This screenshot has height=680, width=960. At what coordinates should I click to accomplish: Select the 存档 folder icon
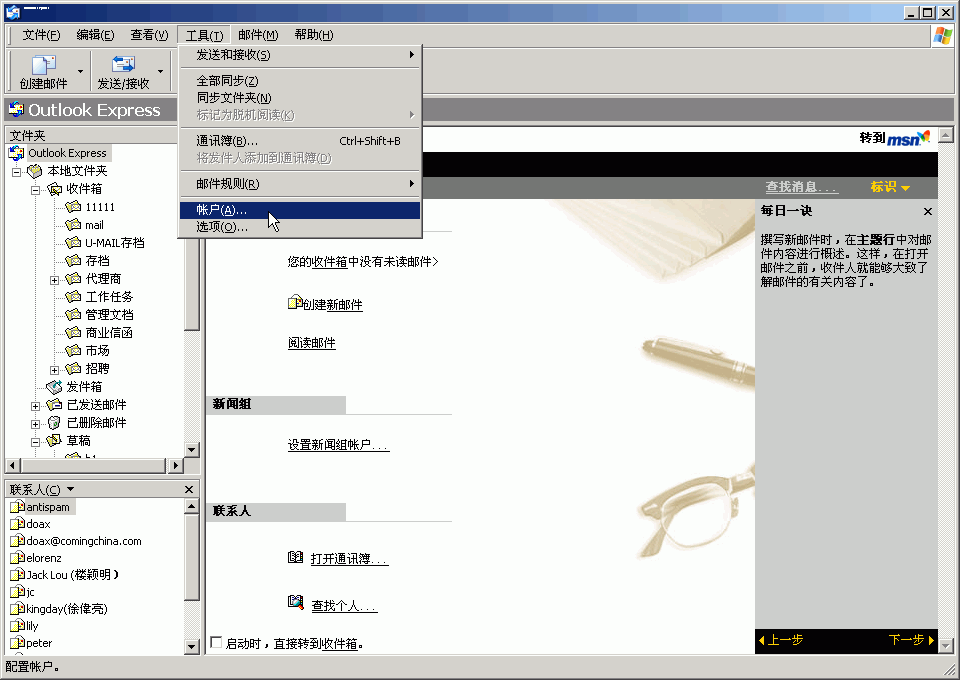73,261
